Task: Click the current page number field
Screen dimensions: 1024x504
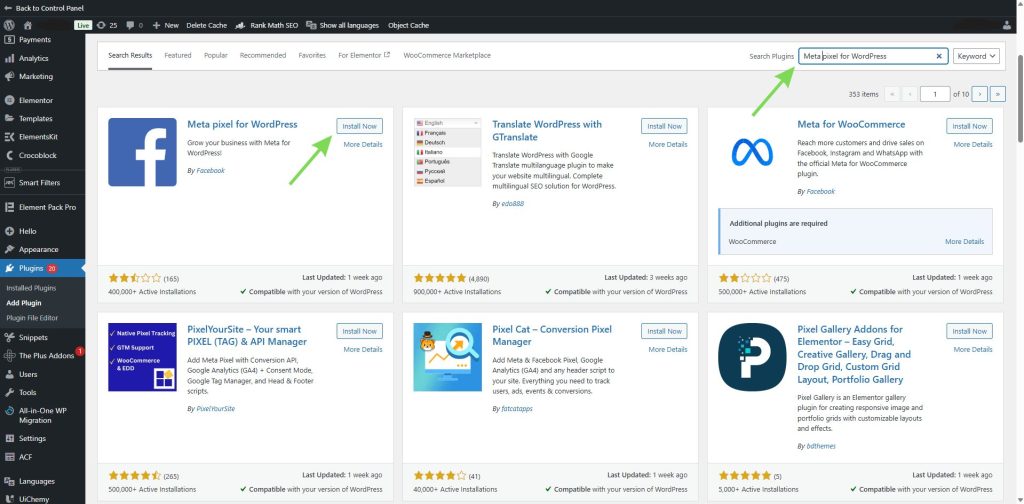Action: click(x=935, y=94)
